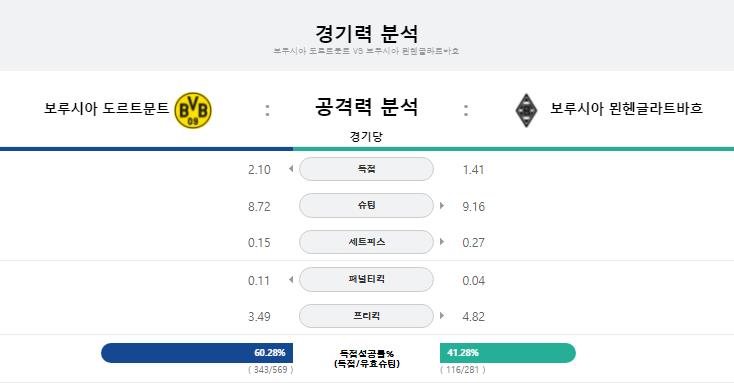Click the right arrow beside 세트피스 pill
This screenshot has height=383, width=734.
pyautogui.click(x=442, y=242)
